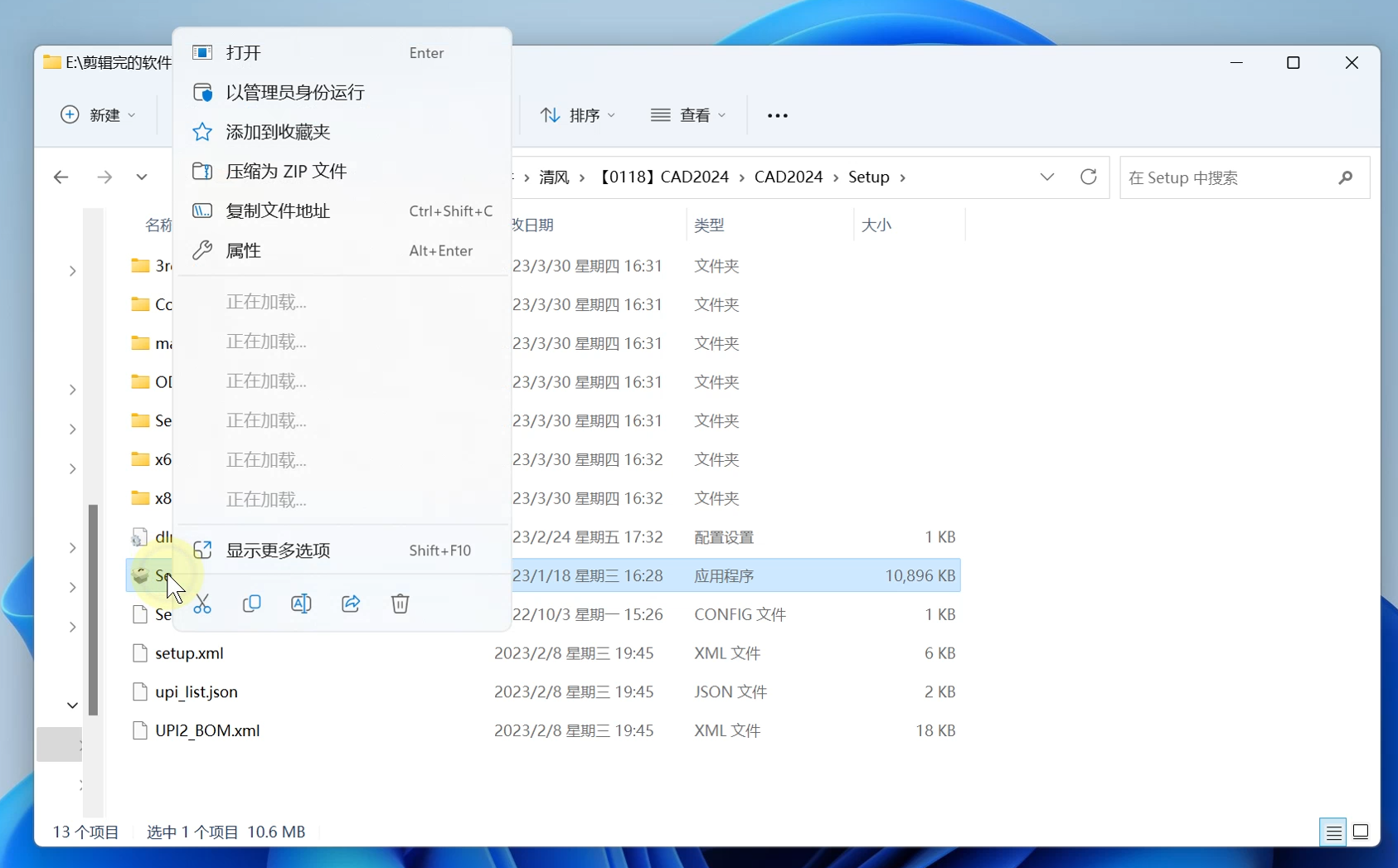1398x868 pixels.
Task: Click 显示更多选项
Action: [x=342, y=550]
